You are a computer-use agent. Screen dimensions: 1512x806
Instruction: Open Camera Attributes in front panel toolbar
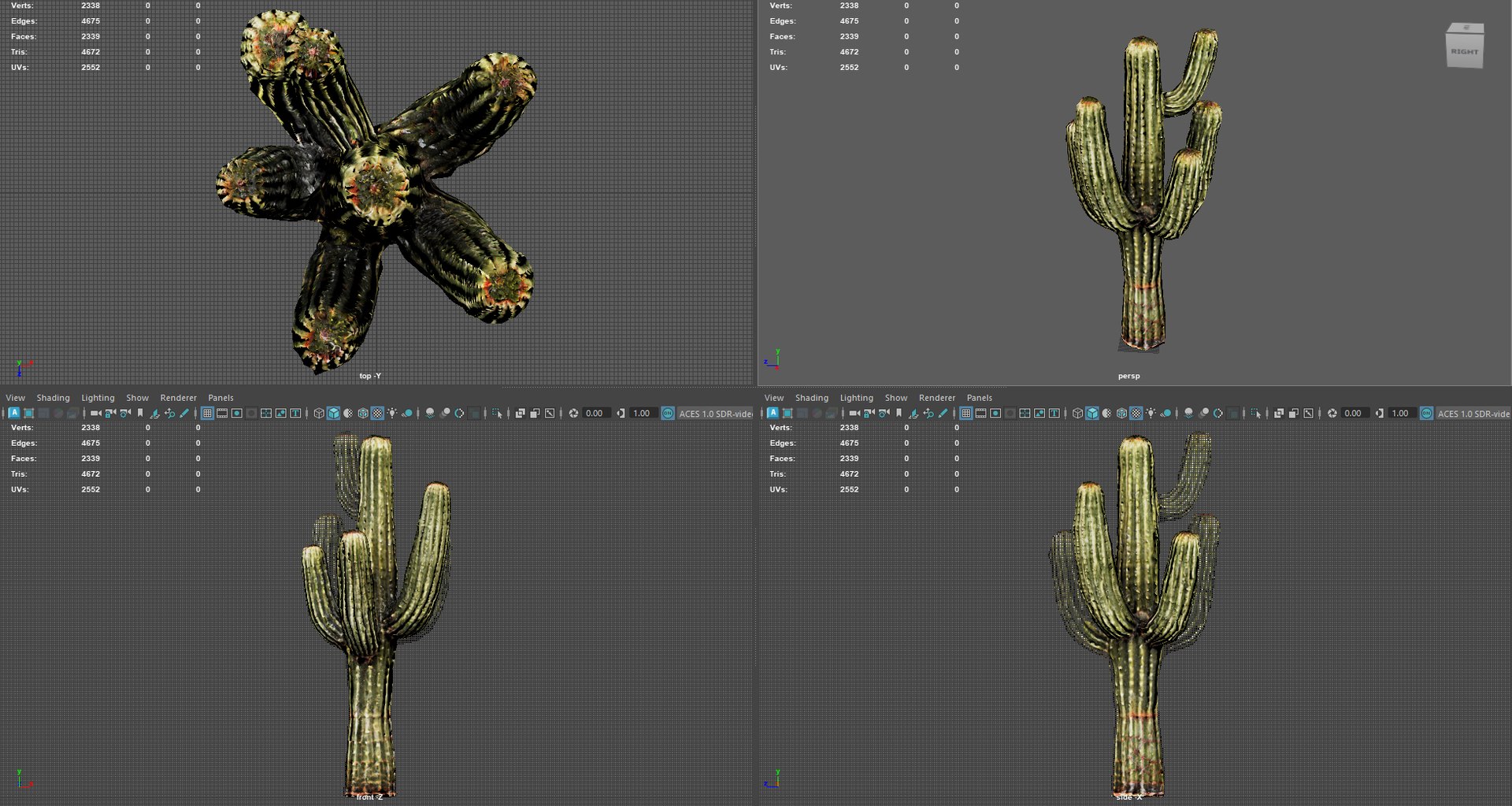125,413
